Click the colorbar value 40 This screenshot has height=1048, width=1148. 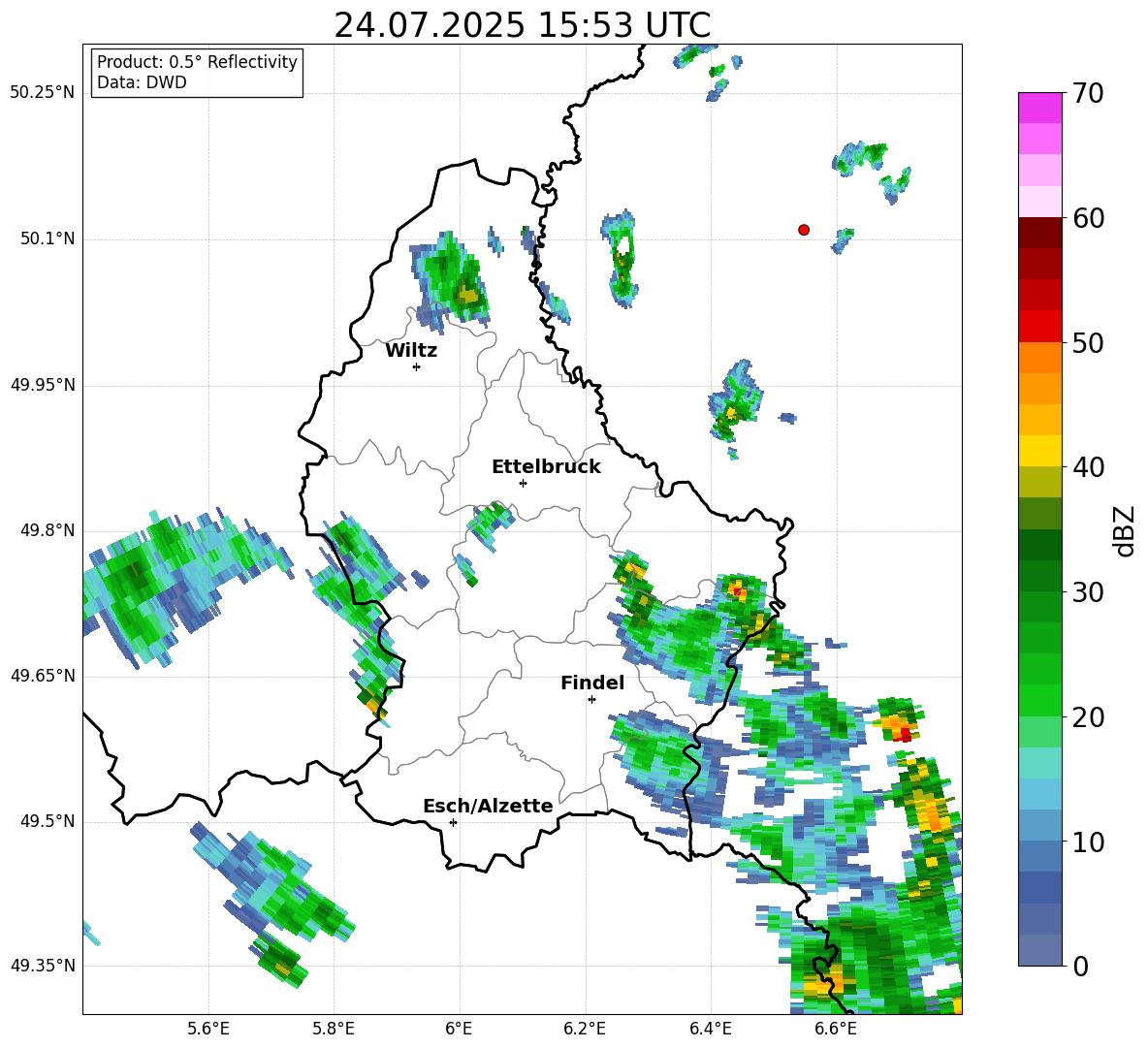1088,467
